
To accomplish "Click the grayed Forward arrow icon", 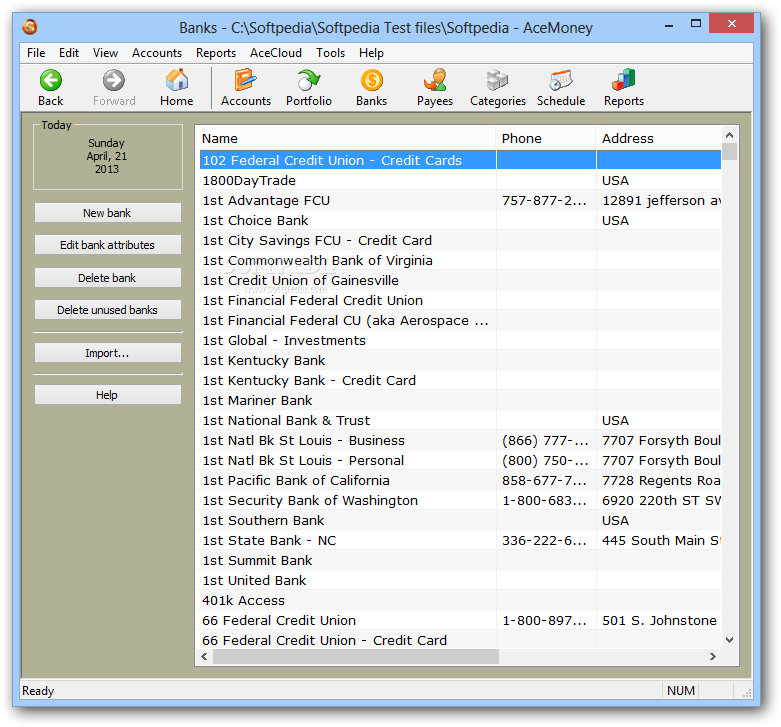I will point(114,80).
